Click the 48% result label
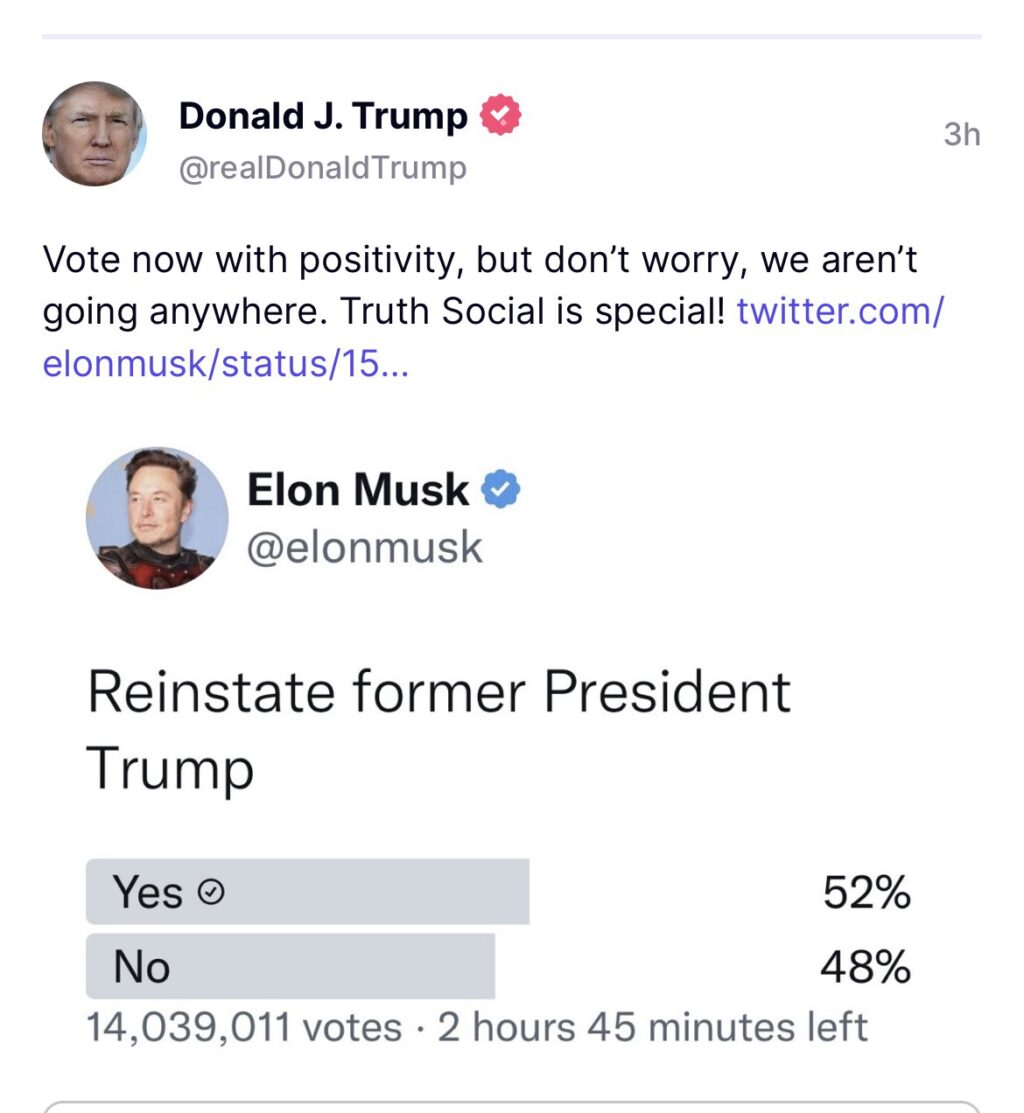Screen dimensions: 1024x1113 coord(866,966)
